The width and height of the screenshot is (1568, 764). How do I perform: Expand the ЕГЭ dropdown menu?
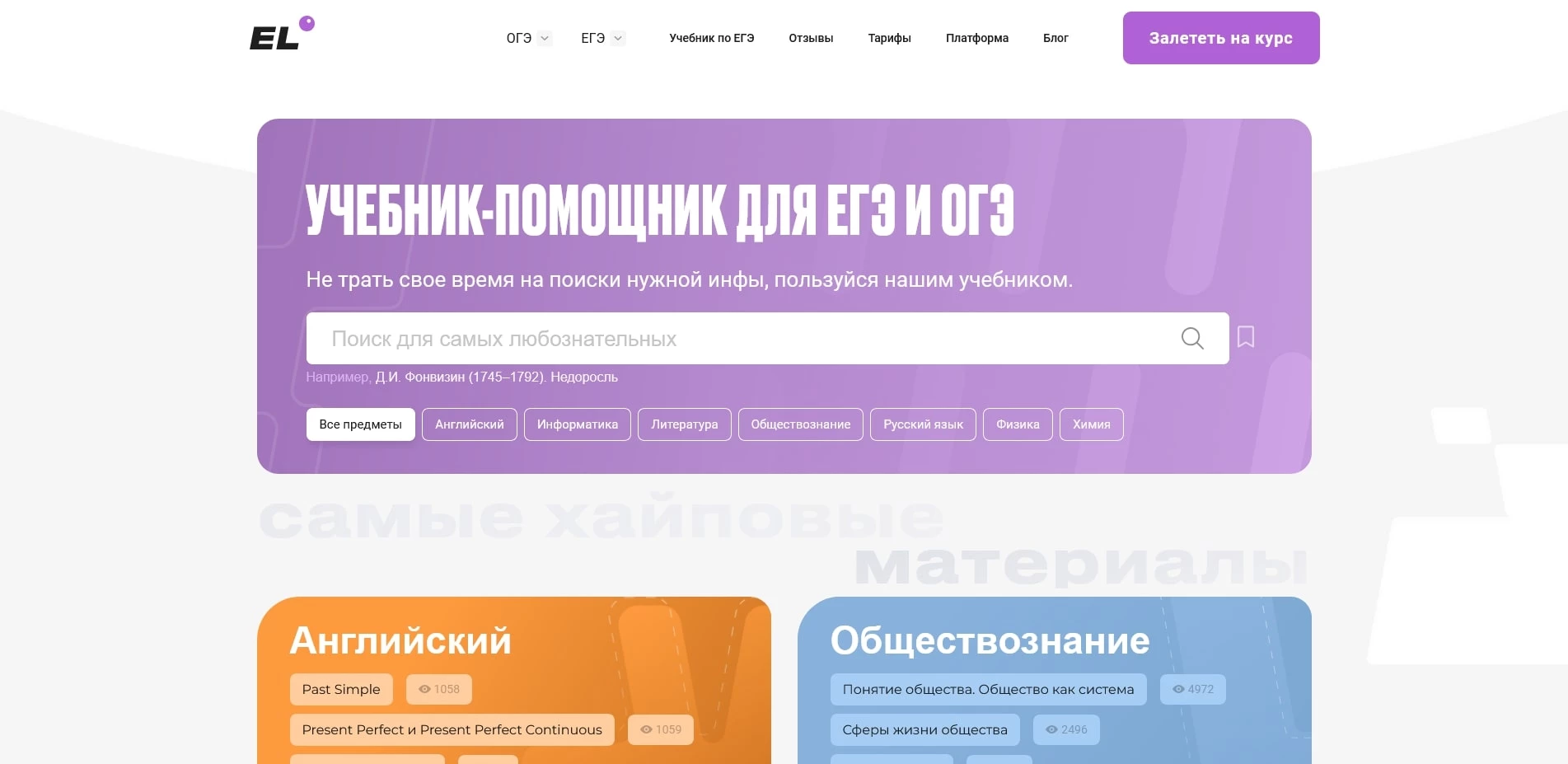(601, 38)
